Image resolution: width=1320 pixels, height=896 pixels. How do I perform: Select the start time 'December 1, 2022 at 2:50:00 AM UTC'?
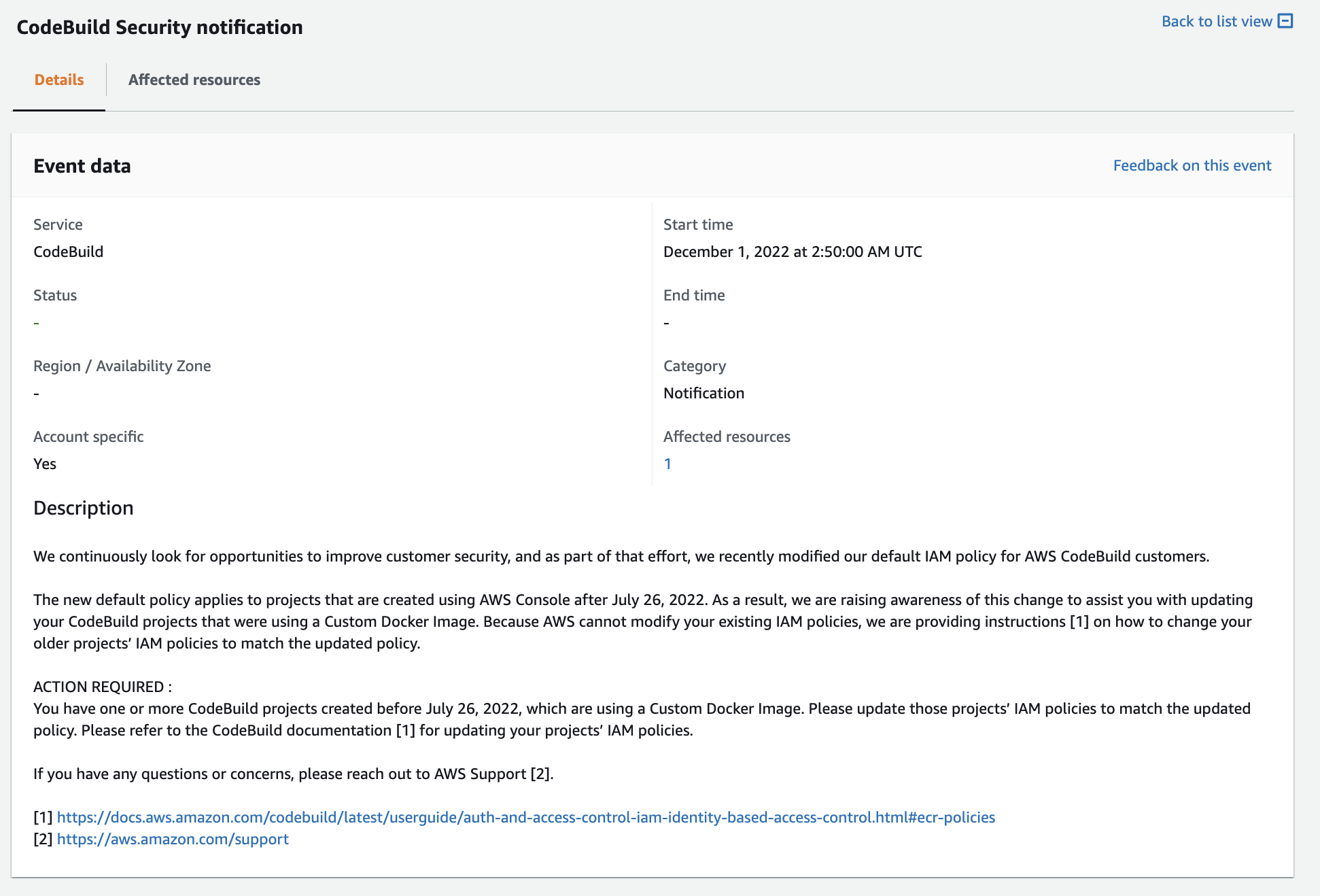tap(793, 252)
